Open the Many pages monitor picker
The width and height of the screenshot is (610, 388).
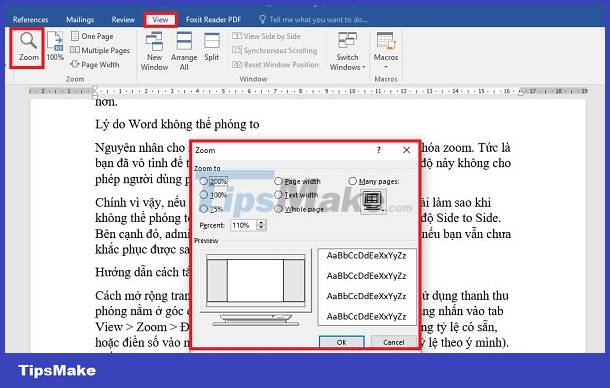(x=373, y=201)
